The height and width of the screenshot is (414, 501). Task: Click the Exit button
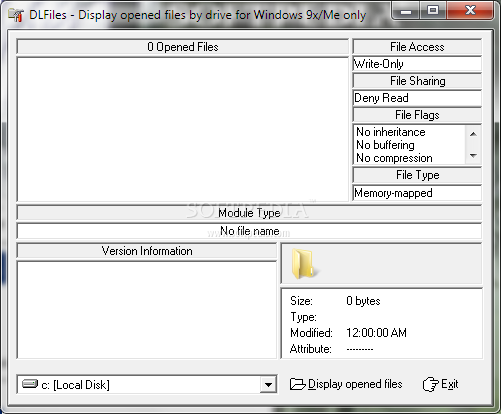pyautogui.click(x=441, y=384)
